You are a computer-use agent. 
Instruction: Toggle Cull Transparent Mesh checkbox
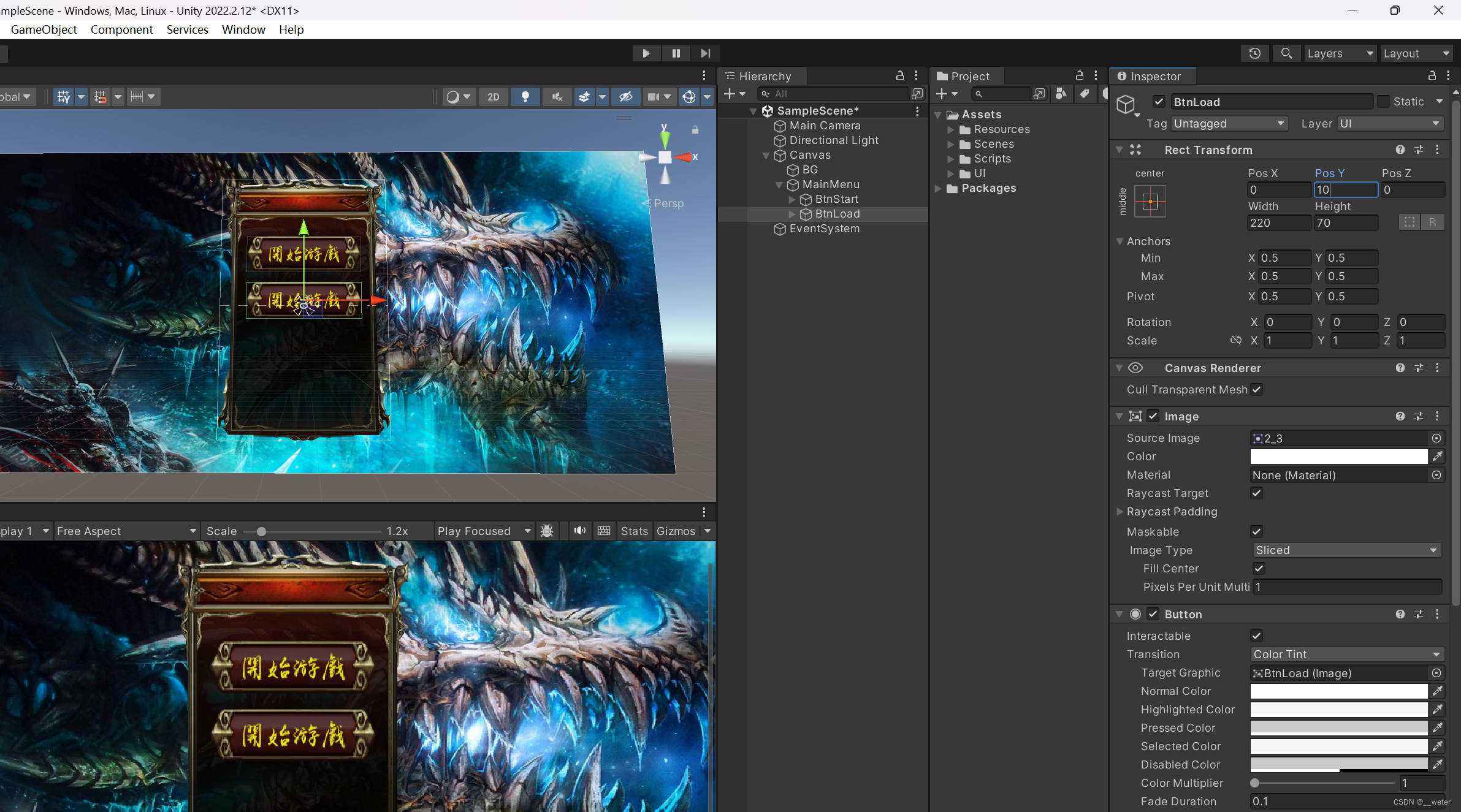click(1257, 390)
